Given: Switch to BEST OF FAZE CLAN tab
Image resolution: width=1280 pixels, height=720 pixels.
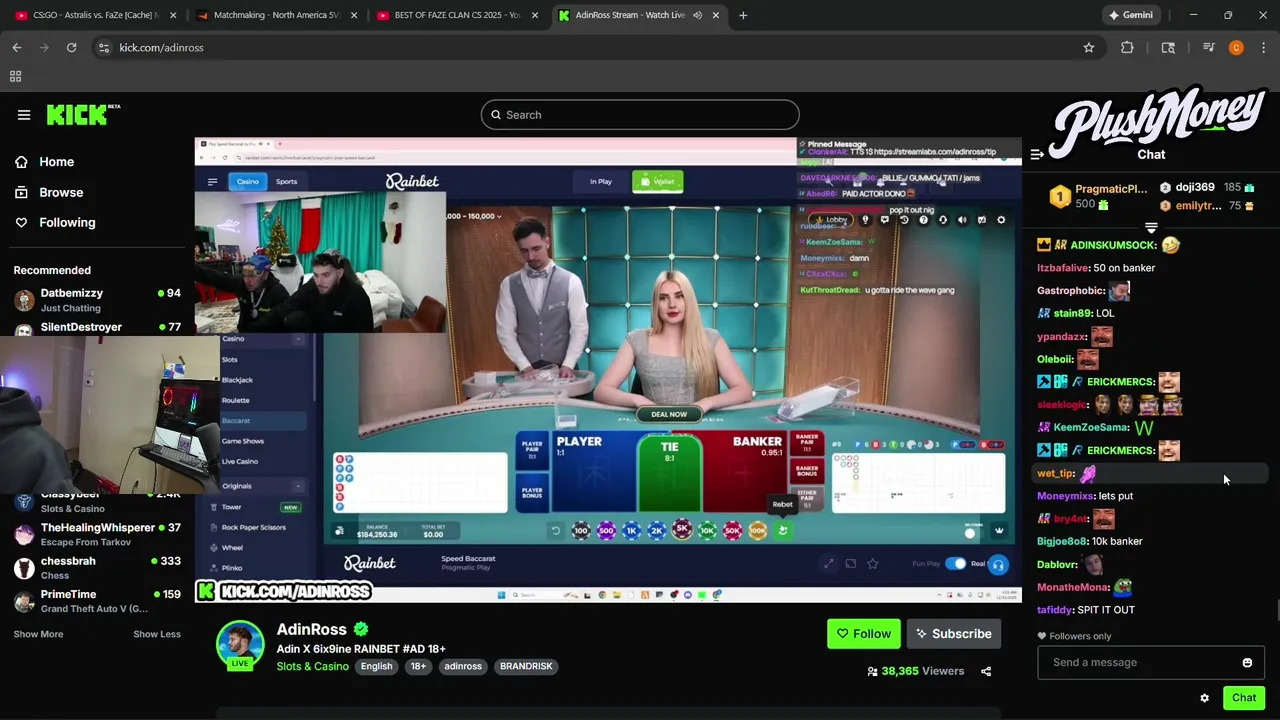Looking at the screenshot, I should coord(457,15).
